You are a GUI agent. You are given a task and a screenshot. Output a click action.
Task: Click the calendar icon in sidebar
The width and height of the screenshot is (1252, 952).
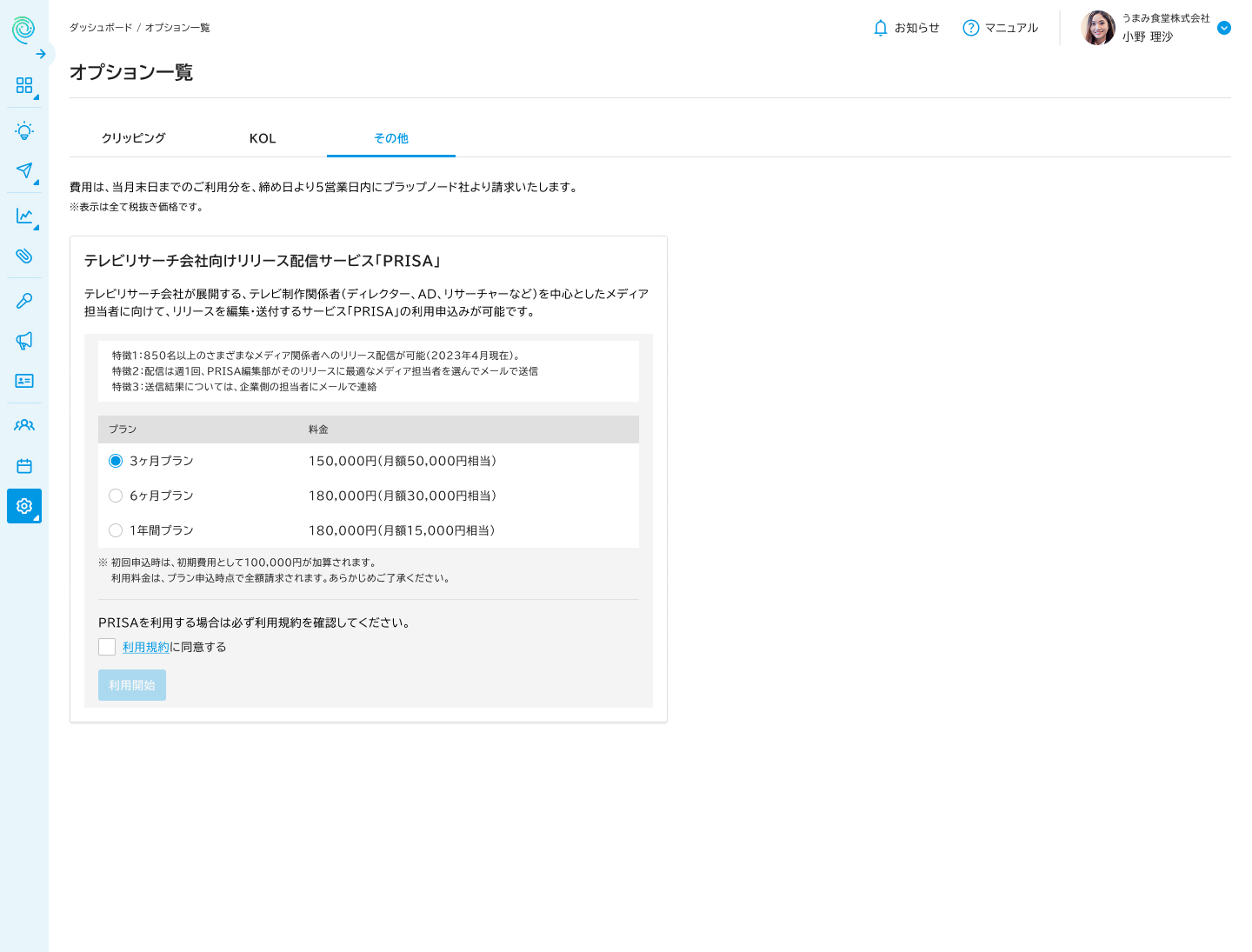24,466
